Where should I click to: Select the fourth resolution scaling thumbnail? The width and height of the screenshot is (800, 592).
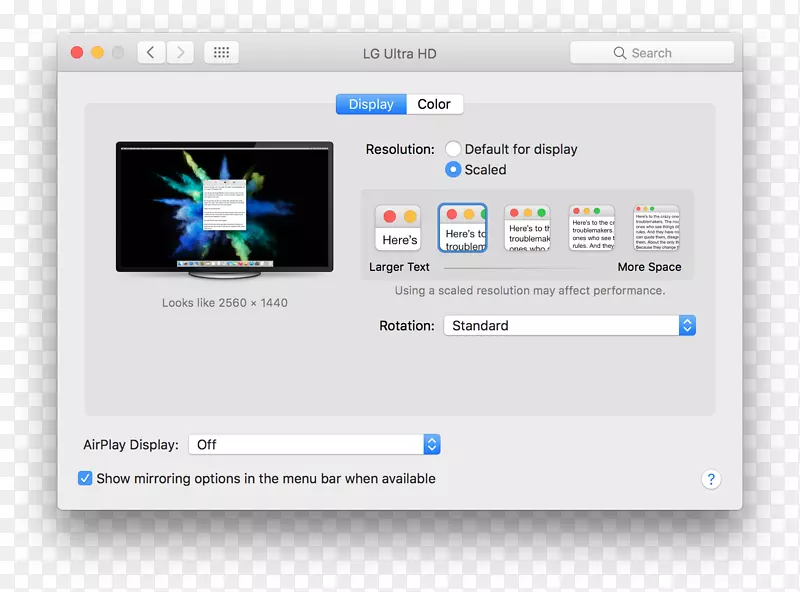(591, 226)
